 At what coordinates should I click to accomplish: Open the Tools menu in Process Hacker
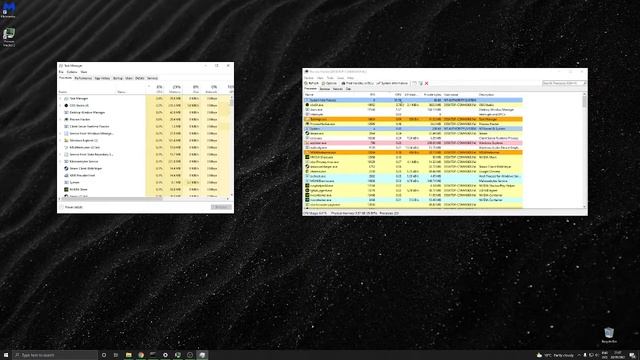tap(330, 78)
